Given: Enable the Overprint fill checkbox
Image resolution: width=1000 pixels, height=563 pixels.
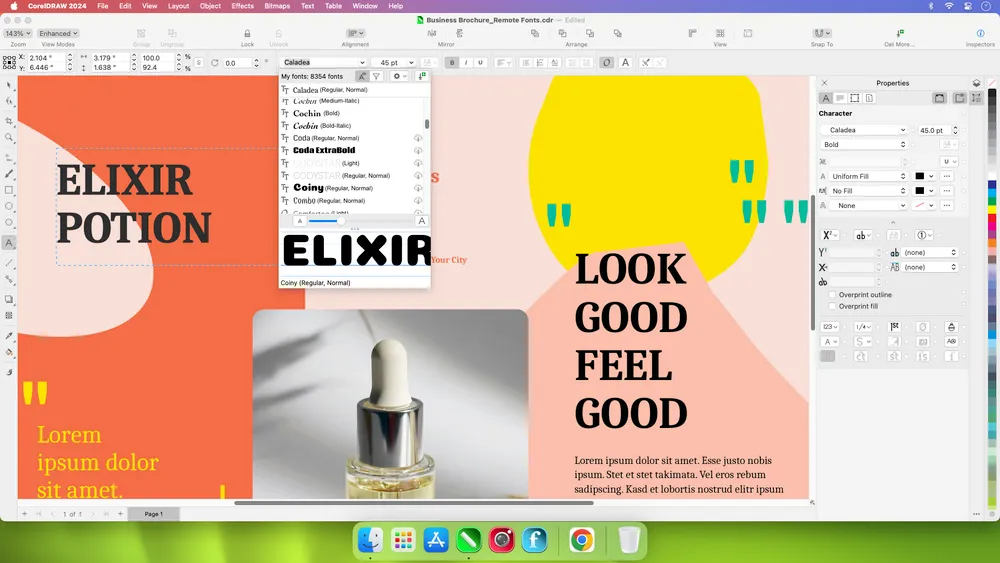Looking at the screenshot, I should click(832, 306).
